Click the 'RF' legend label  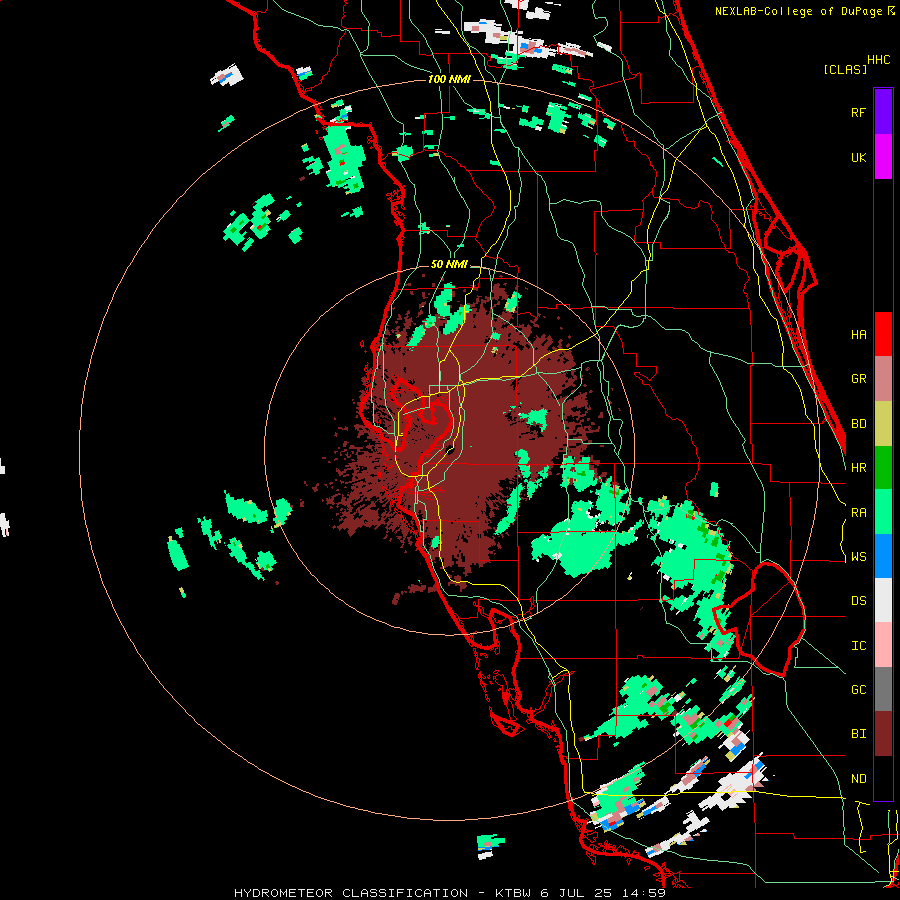point(859,112)
